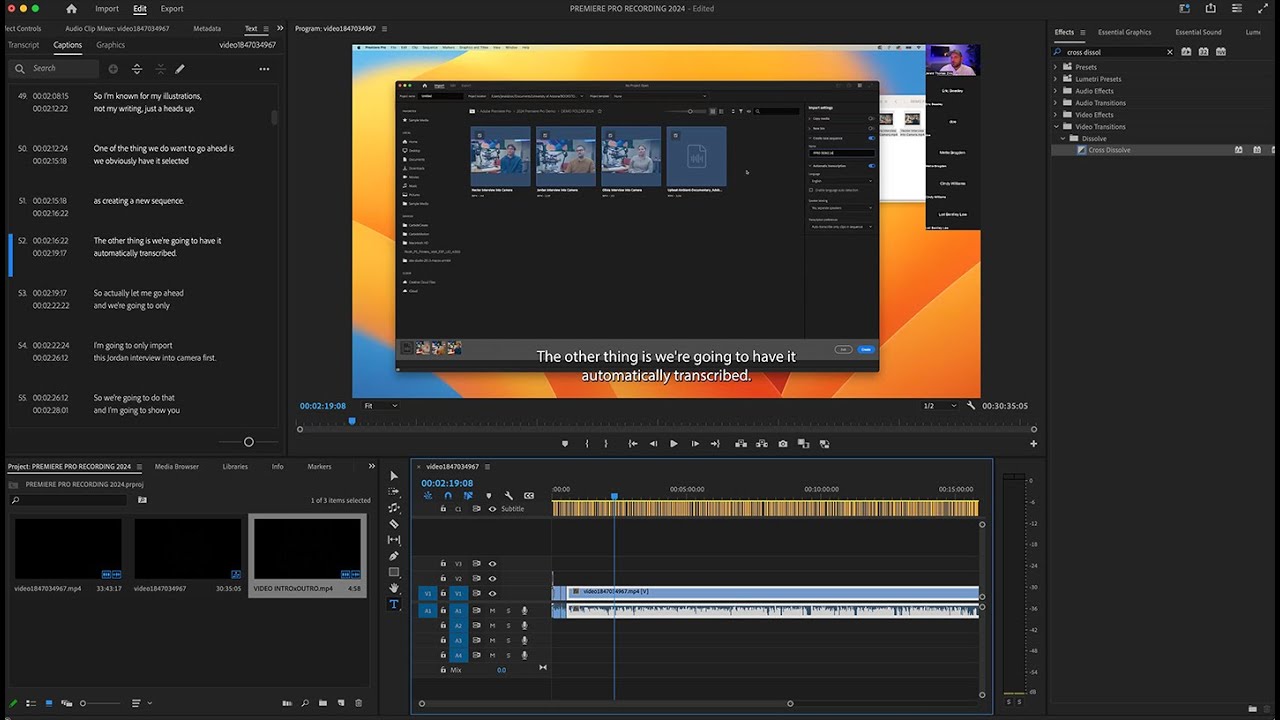Toggle visibility eye of Subtitle track
This screenshot has width=1280, height=720.
492,509
